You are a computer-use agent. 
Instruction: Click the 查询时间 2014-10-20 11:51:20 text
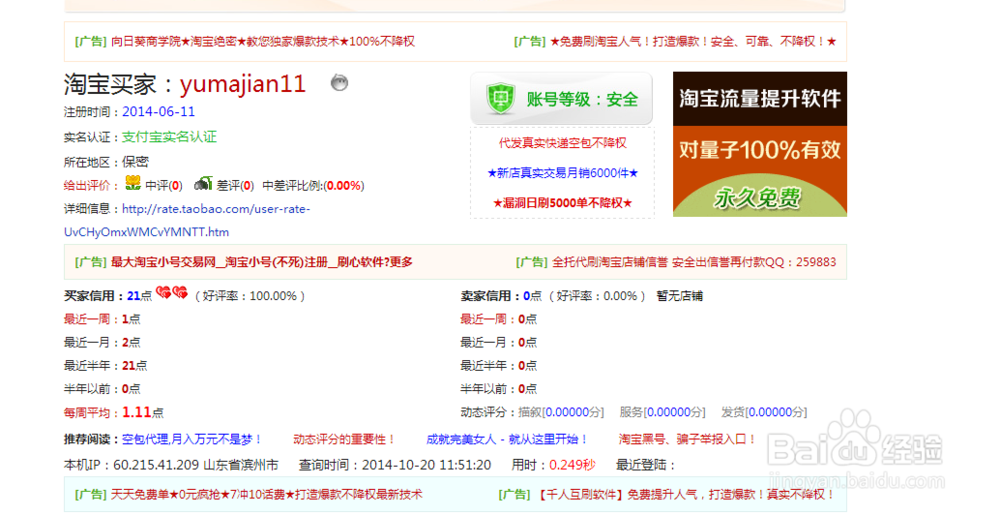395,465
